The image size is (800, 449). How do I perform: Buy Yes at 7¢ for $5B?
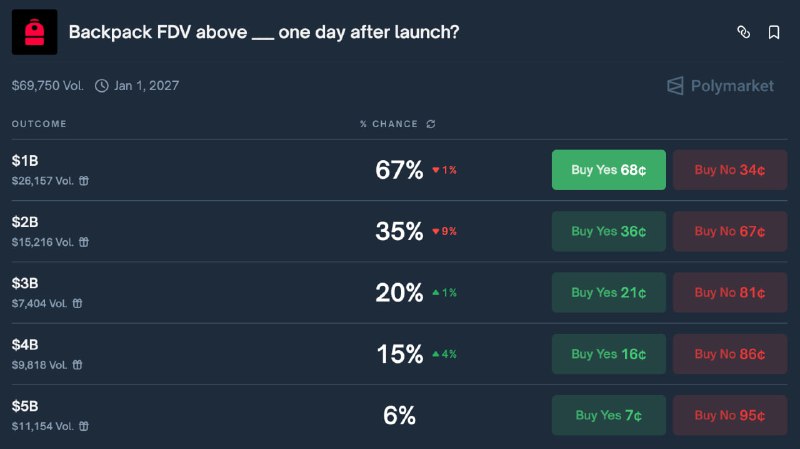(608, 415)
